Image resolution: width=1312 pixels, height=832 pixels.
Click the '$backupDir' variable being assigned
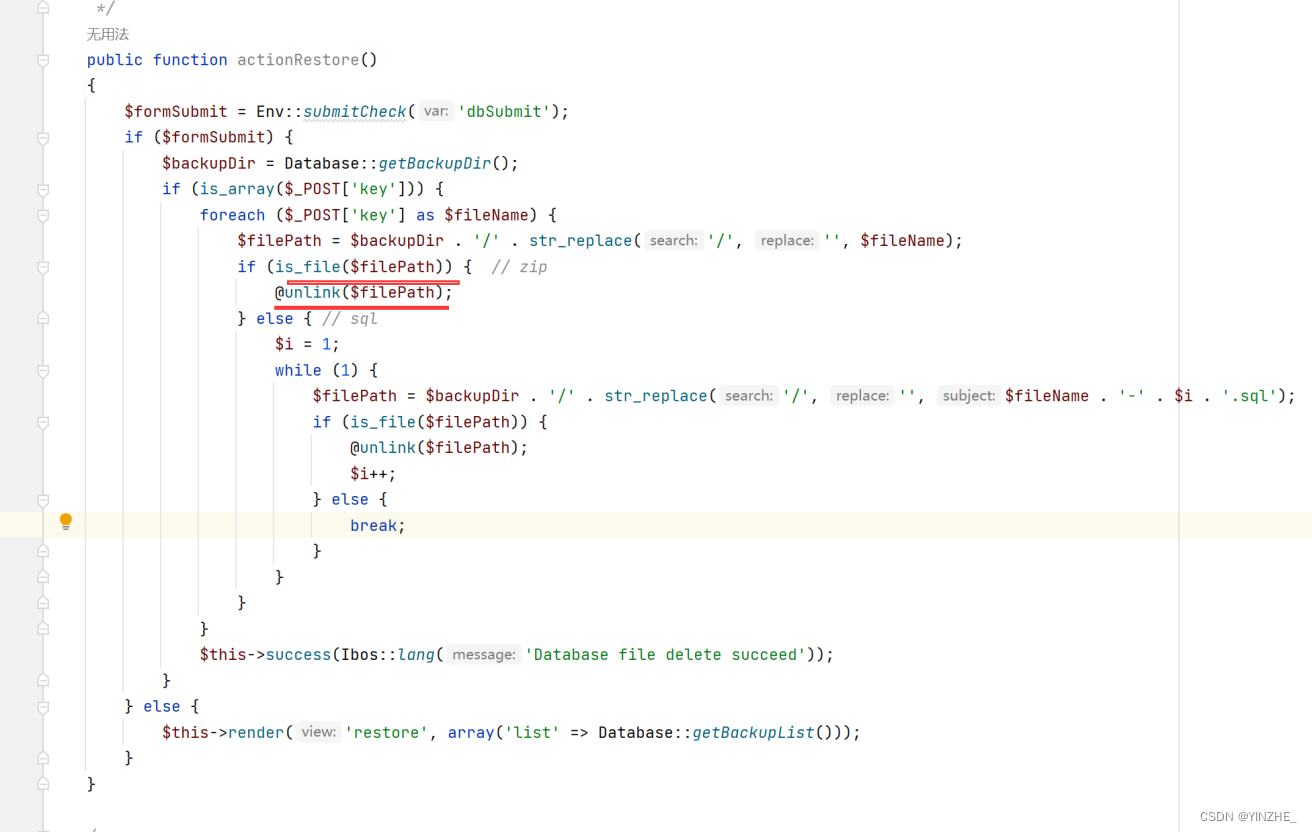click(208, 163)
